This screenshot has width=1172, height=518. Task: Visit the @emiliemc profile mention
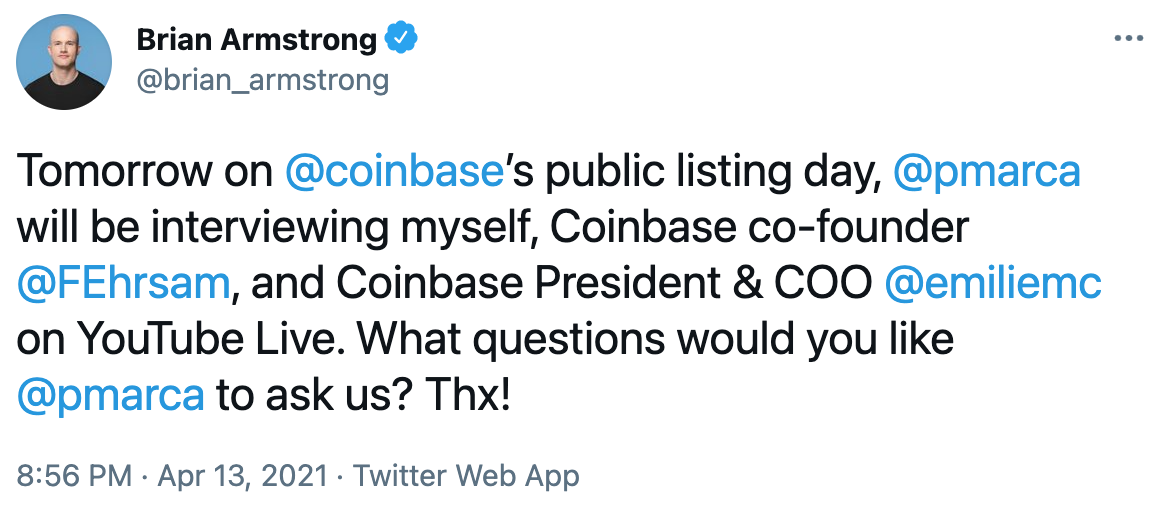[x=993, y=284]
